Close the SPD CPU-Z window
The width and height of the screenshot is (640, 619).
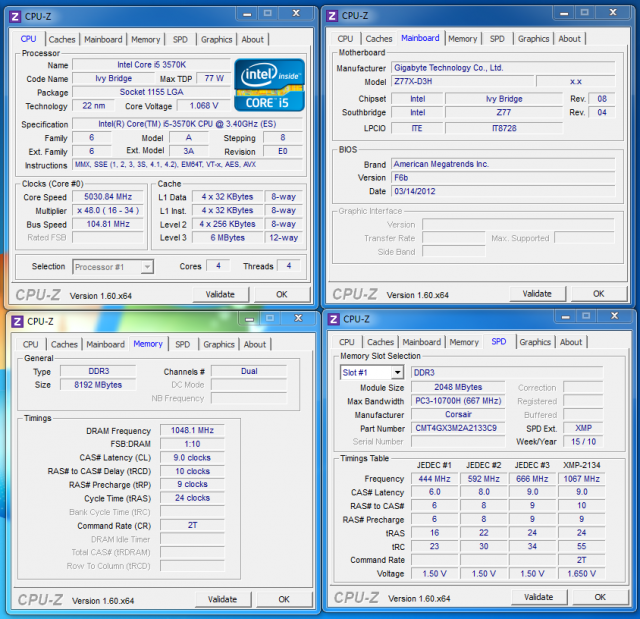coord(615,316)
